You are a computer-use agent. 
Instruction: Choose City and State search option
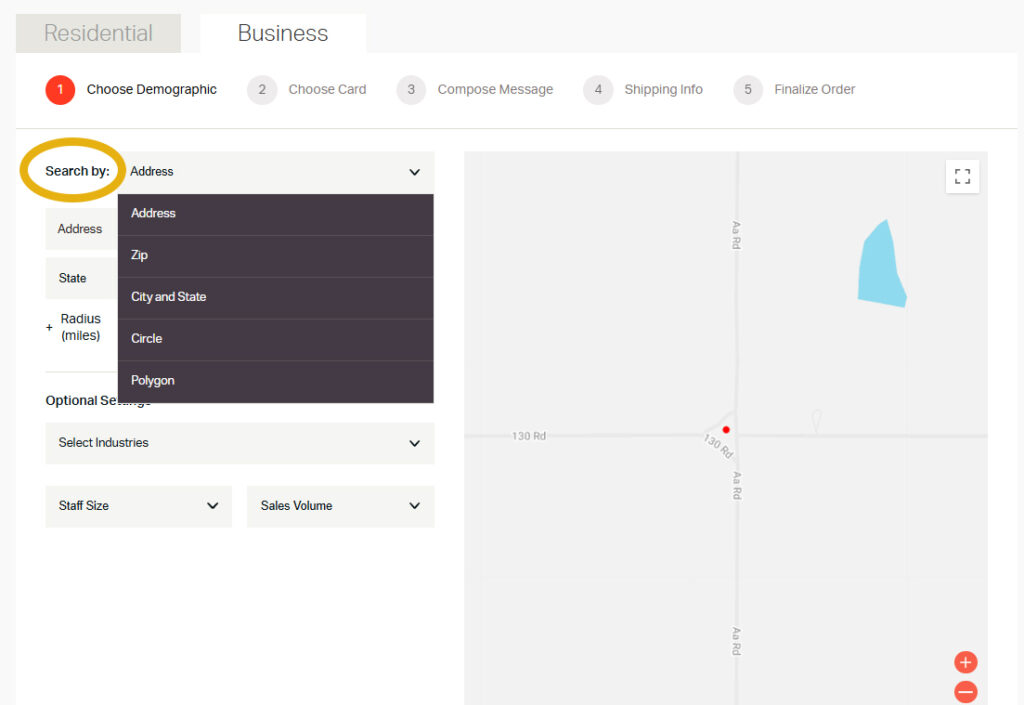click(276, 298)
